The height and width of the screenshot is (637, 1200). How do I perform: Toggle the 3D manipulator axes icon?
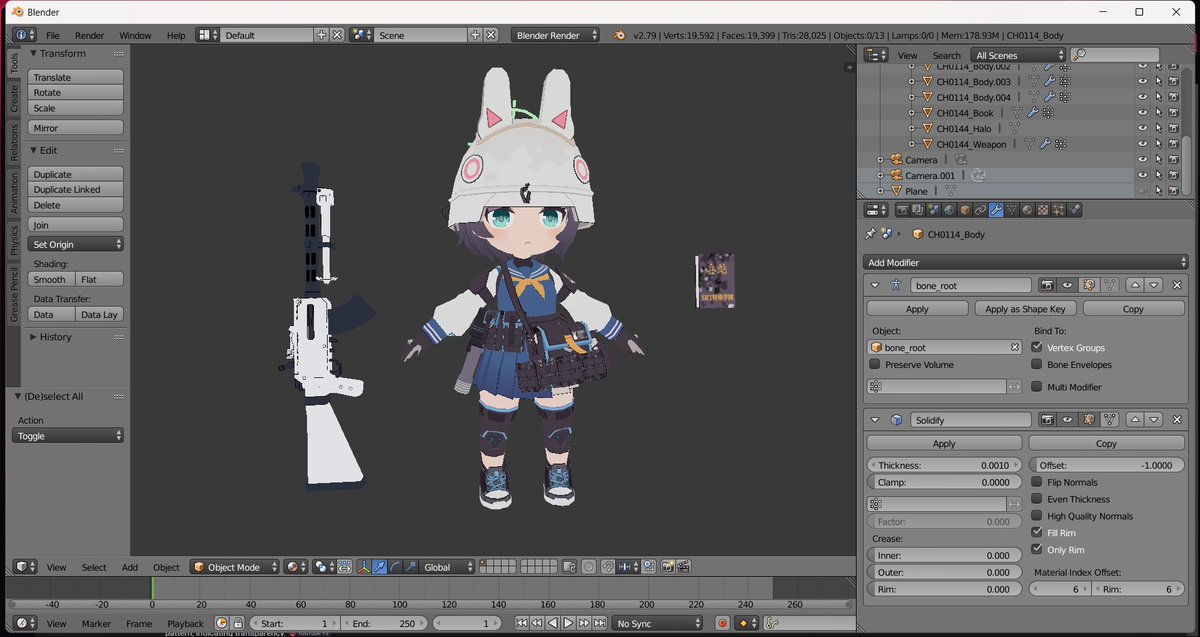(x=365, y=567)
